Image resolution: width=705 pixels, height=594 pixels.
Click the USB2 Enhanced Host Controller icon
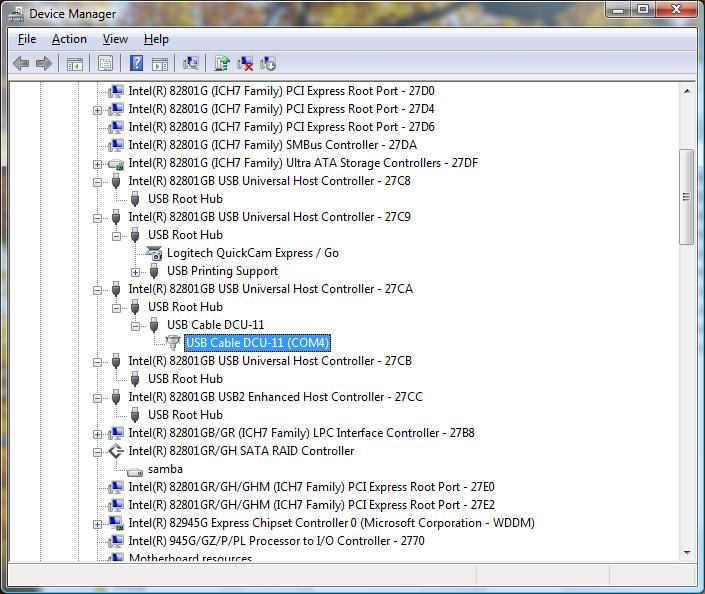pos(116,397)
